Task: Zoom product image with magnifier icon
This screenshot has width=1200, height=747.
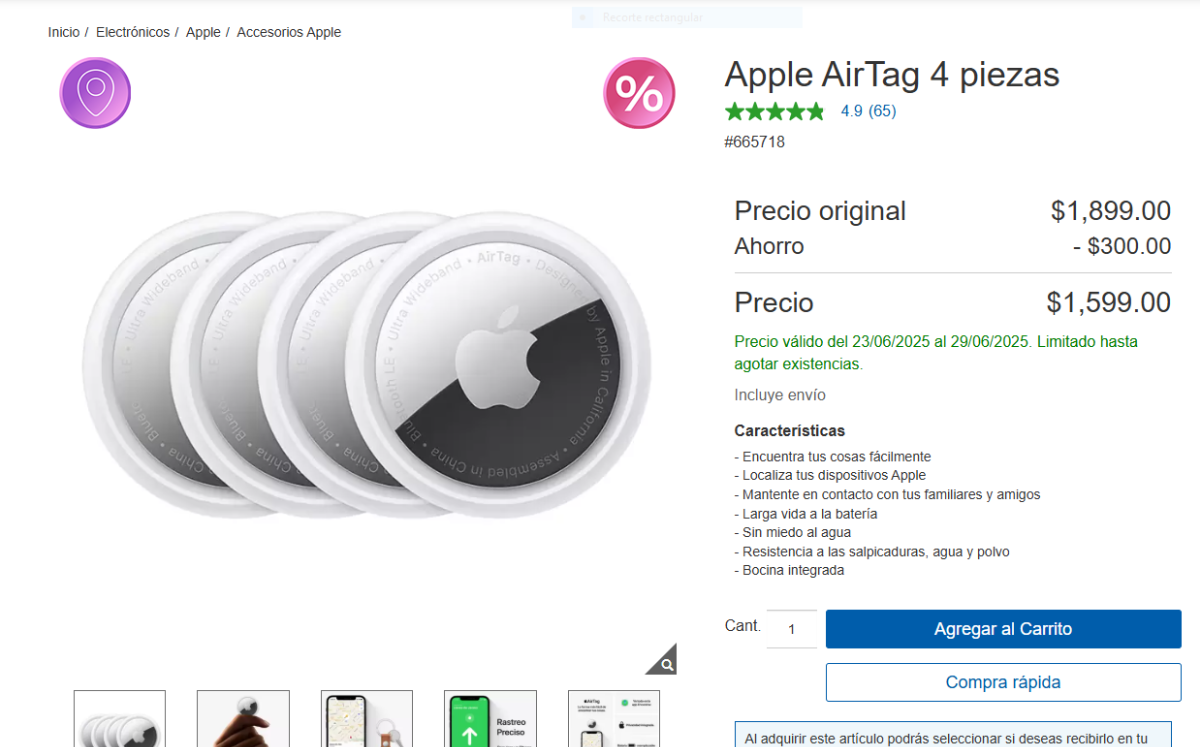Action: coord(662,660)
